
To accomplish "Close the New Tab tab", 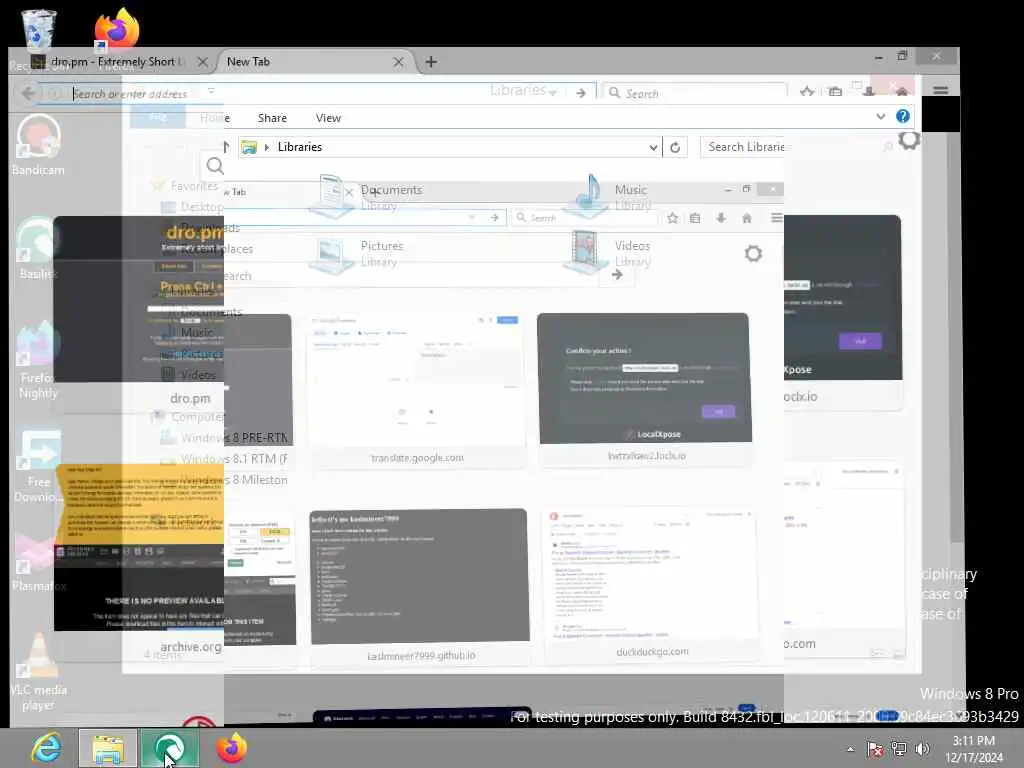I will [x=398, y=62].
